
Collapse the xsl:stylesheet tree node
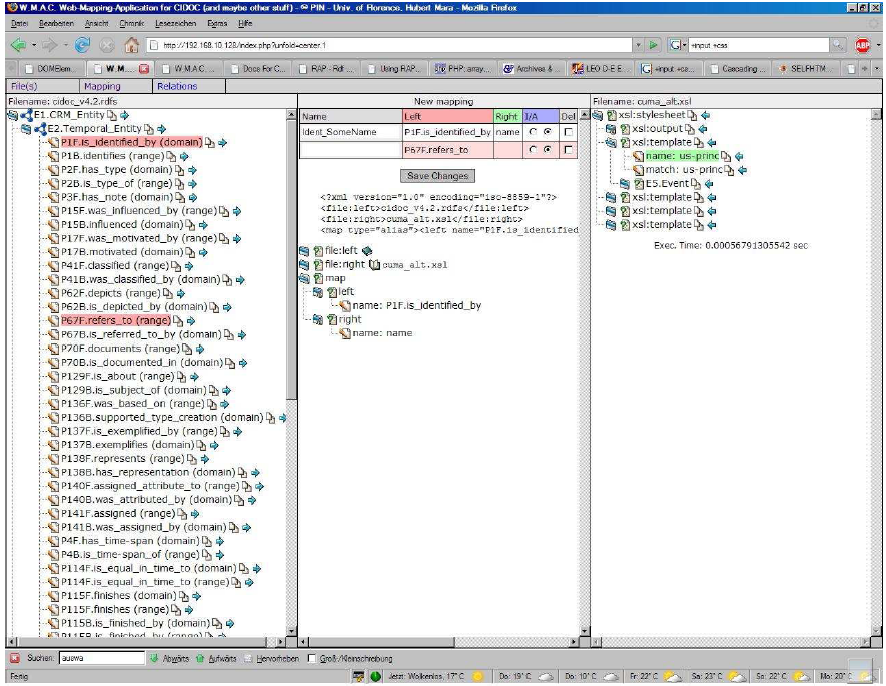tap(598, 115)
